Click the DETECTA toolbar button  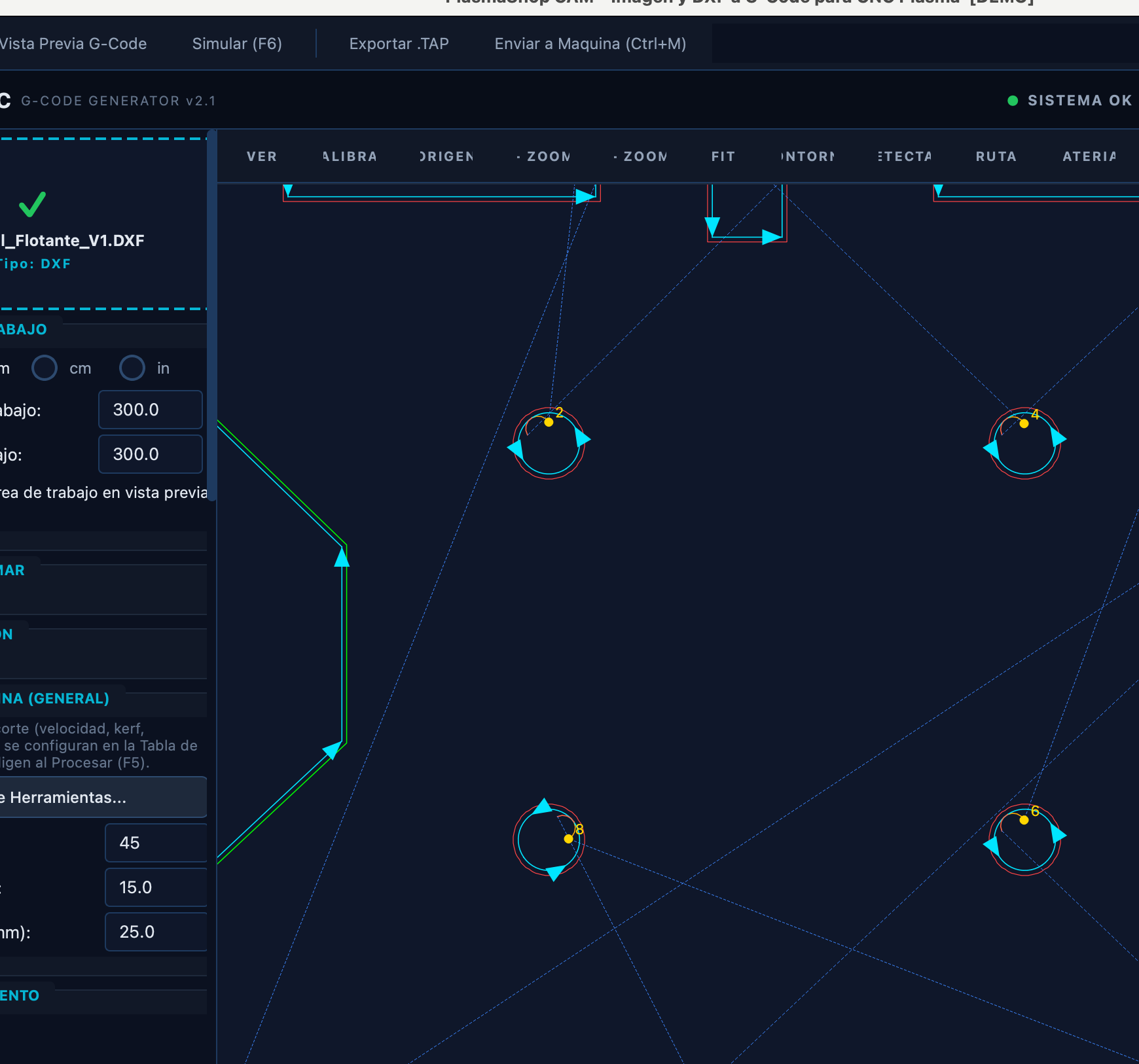(x=904, y=156)
